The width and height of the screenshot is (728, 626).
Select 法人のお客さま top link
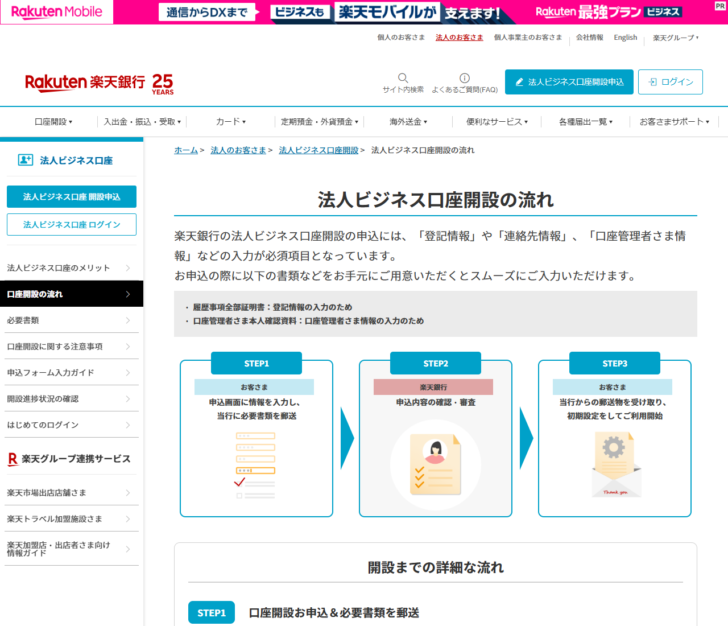[x=459, y=37]
